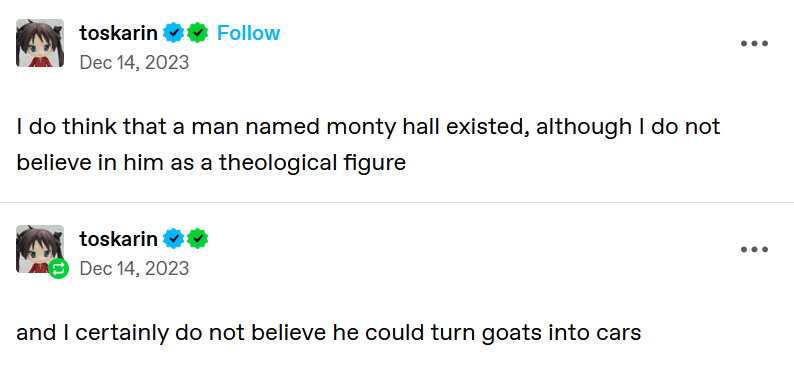Click the Dec 14, 2023 date of first post
The height and width of the screenshot is (374, 794).
click(x=134, y=63)
